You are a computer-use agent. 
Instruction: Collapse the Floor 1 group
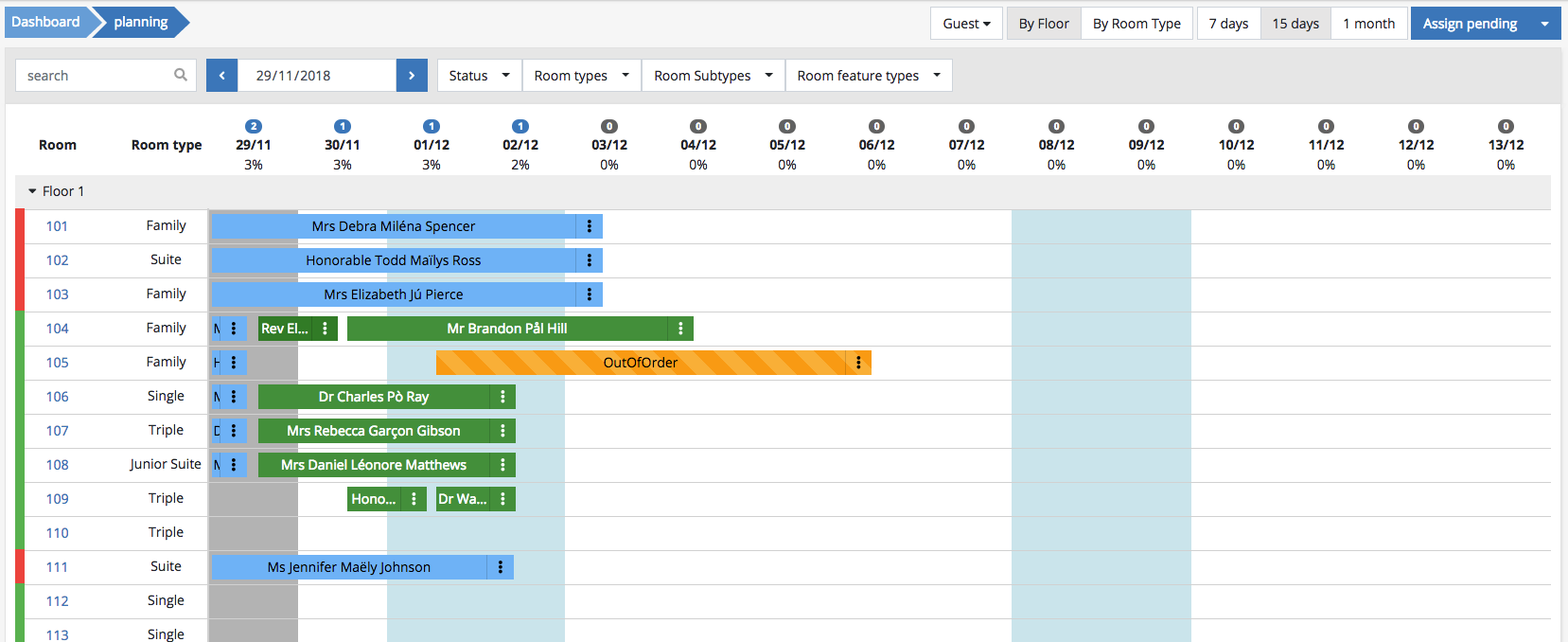[33, 191]
